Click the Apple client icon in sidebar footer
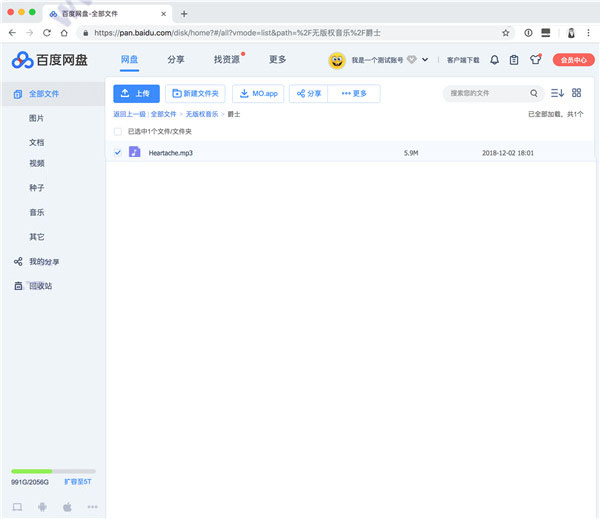This screenshot has width=600, height=519. click(x=67, y=507)
